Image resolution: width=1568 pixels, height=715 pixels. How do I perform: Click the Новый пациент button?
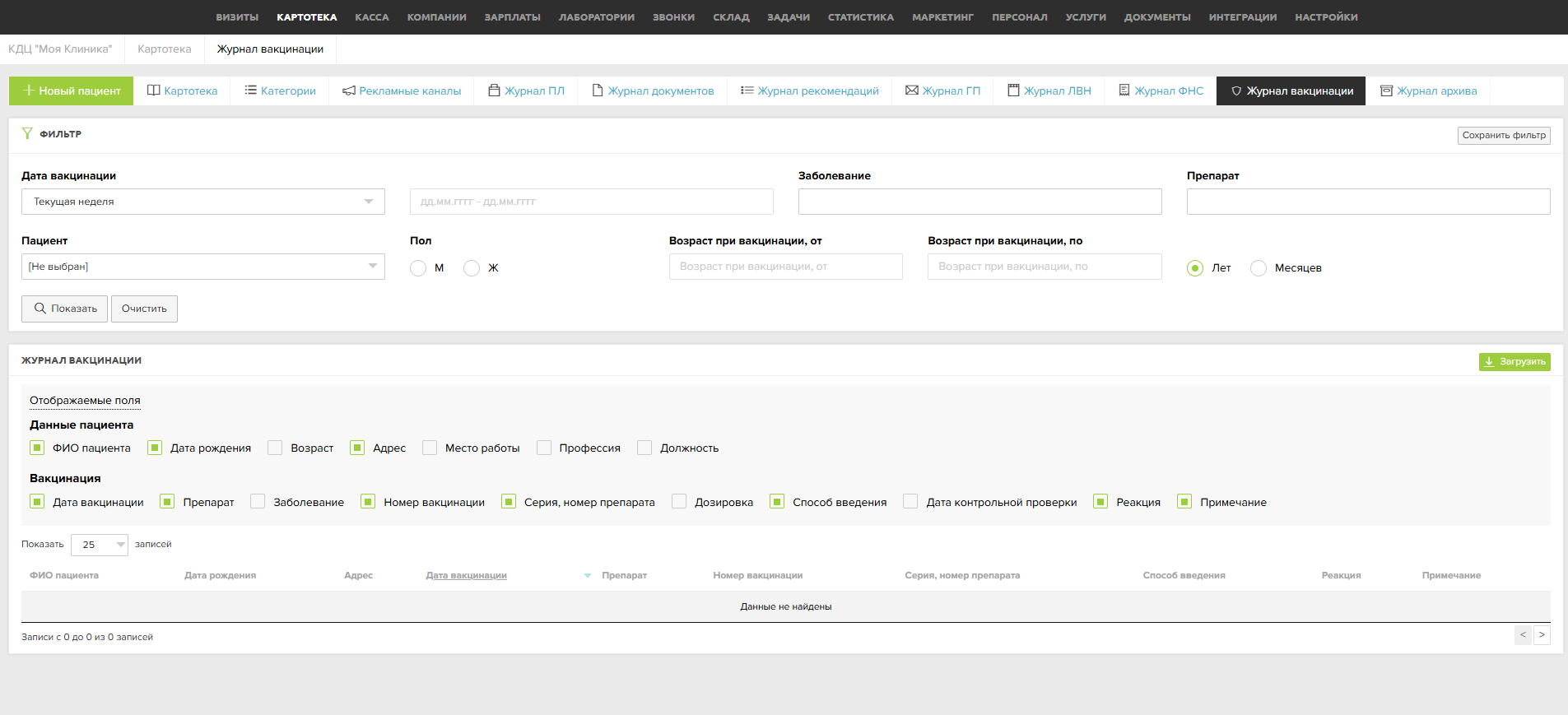tap(71, 91)
